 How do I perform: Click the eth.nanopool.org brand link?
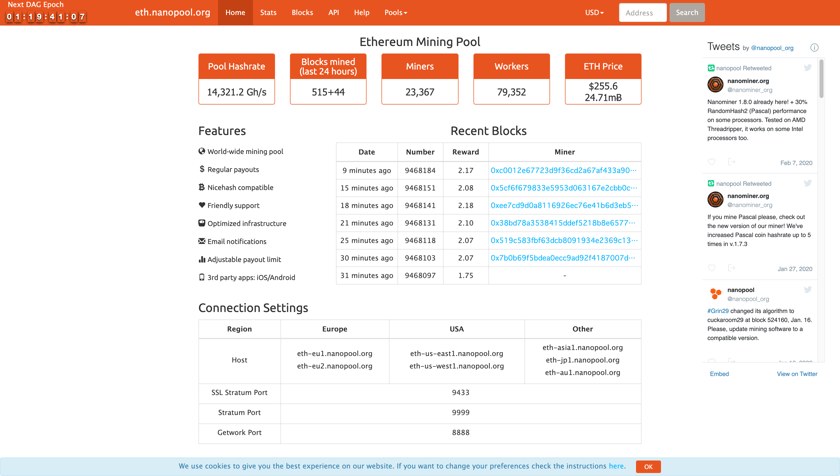click(172, 12)
